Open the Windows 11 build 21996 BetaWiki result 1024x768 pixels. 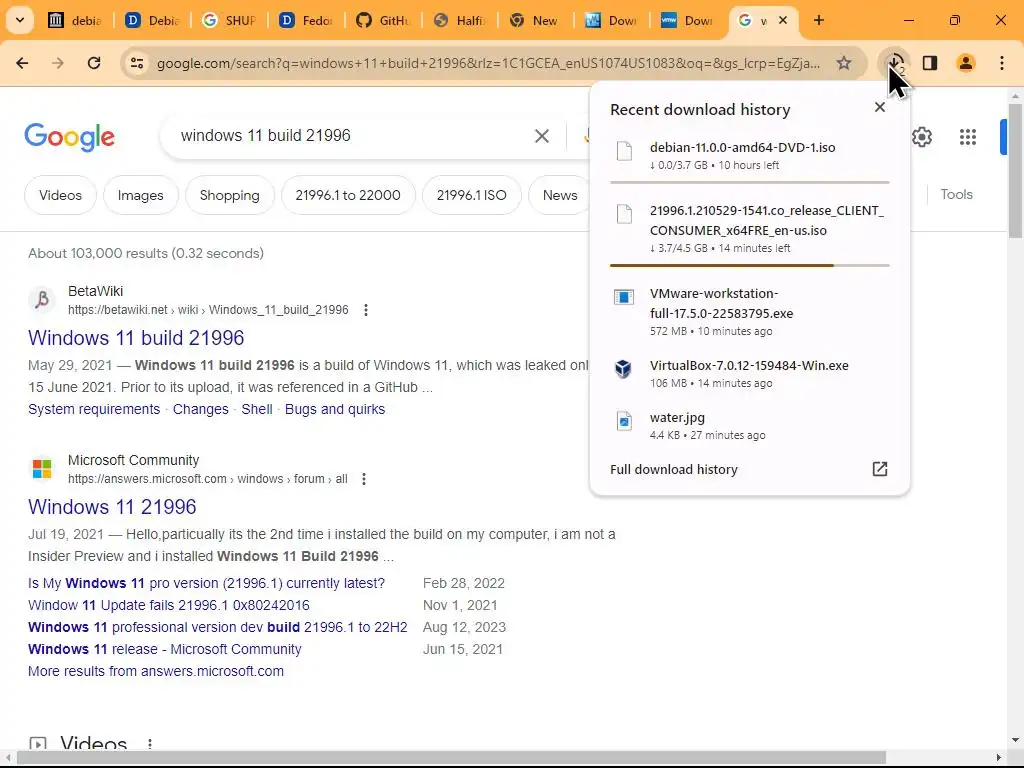point(136,338)
